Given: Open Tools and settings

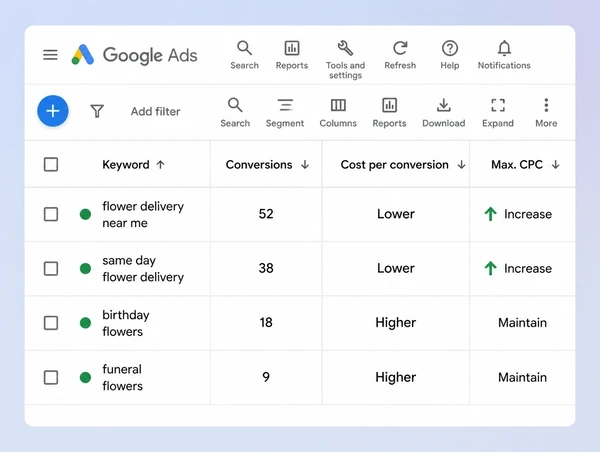Looking at the screenshot, I should click(345, 60).
